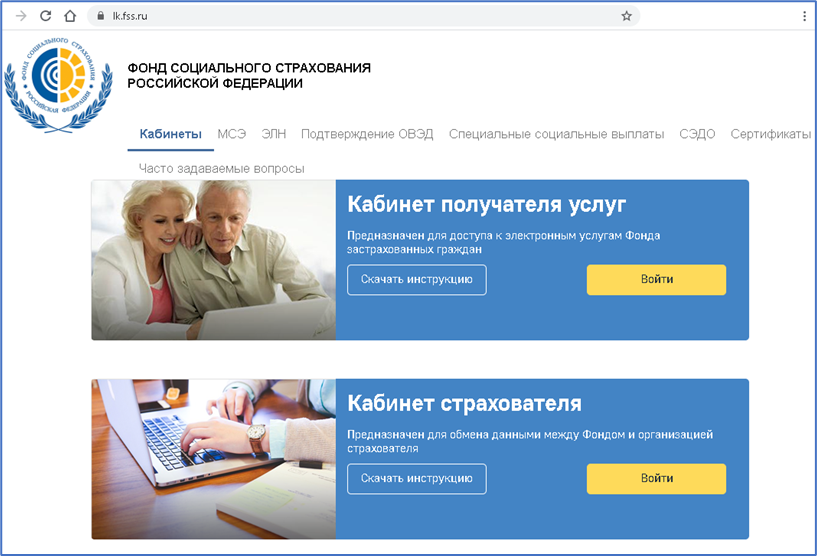Image resolution: width=817 pixels, height=556 pixels.
Task: Open Специальные социальные выплаты tab
Action: coord(556,134)
